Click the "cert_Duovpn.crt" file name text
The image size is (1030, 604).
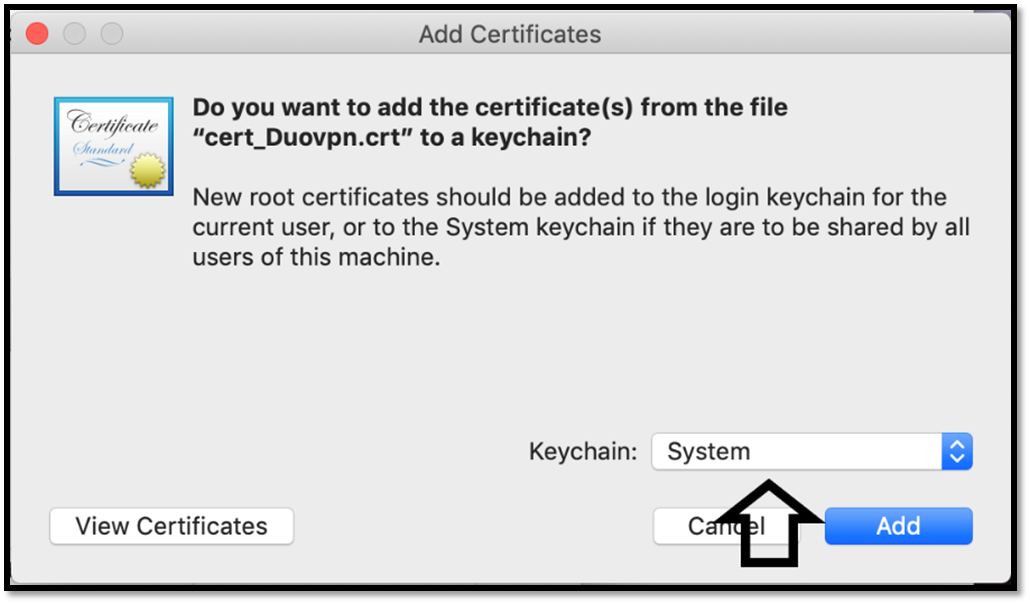click(303, 137)
